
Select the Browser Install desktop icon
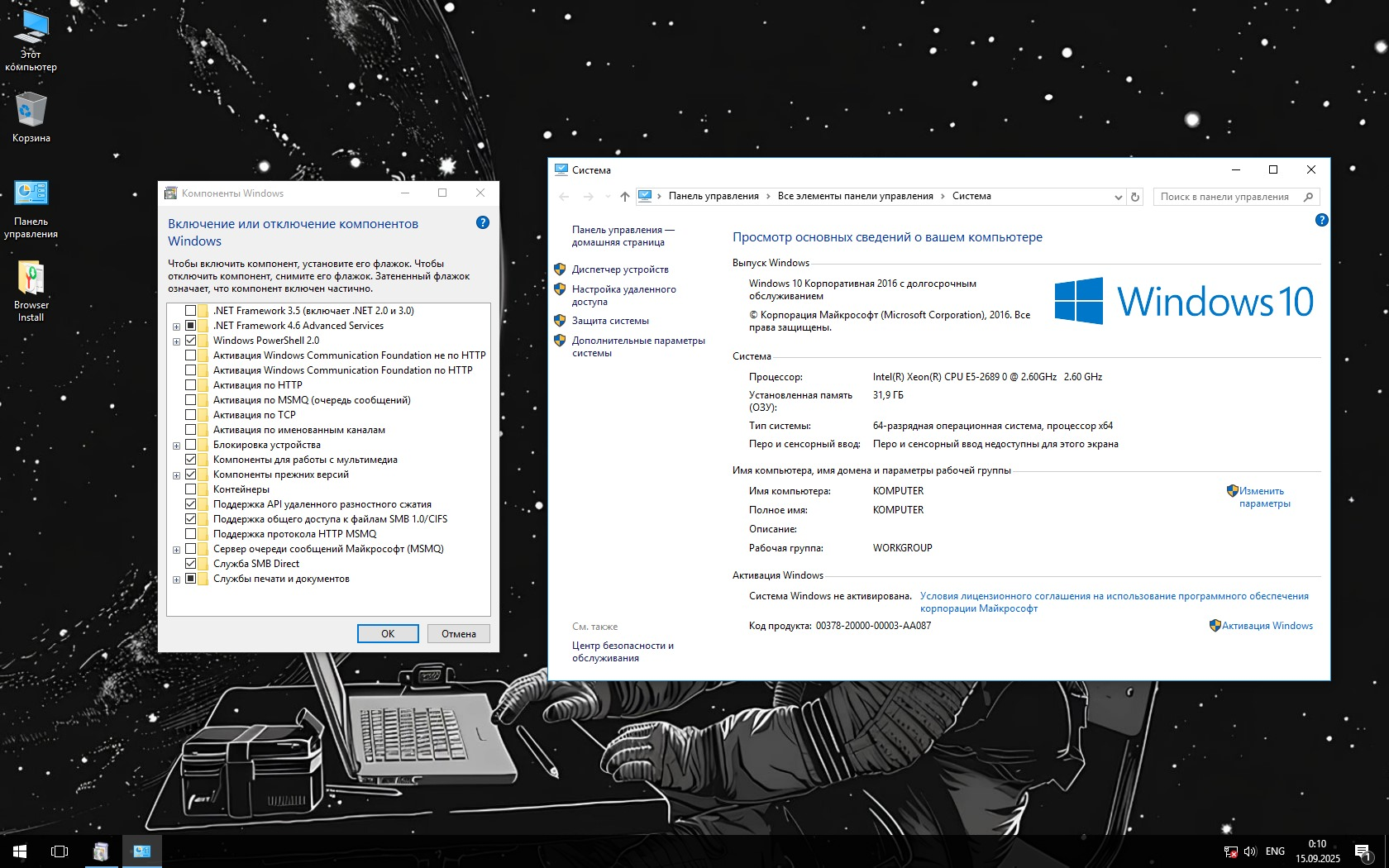[31, 291]
